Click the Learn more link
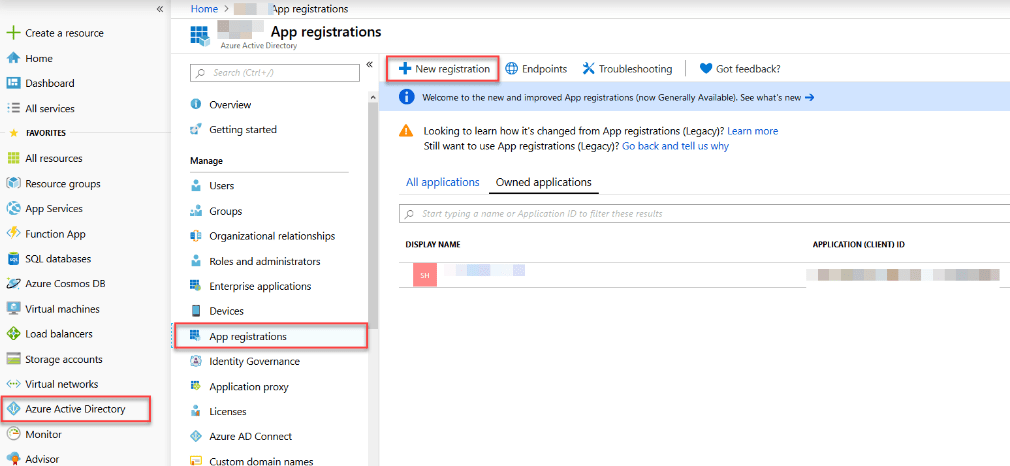This screenshot has width=1010, height=466. [x=752, y=131]
